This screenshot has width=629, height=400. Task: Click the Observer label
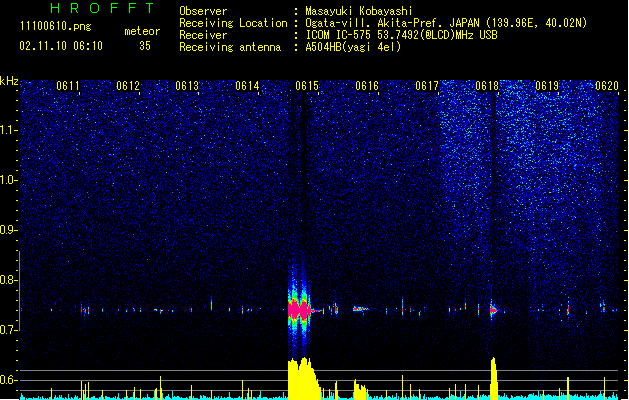click(203, 11)
